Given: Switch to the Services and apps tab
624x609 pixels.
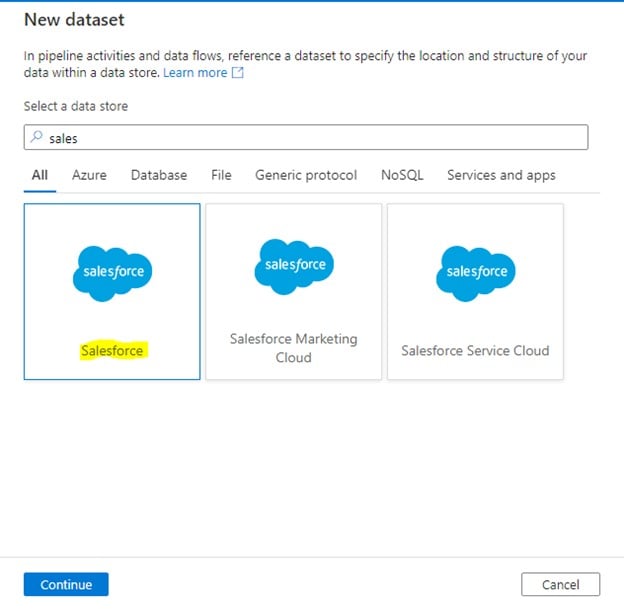Looking at the screenshot, I should (x=501, y=175).
